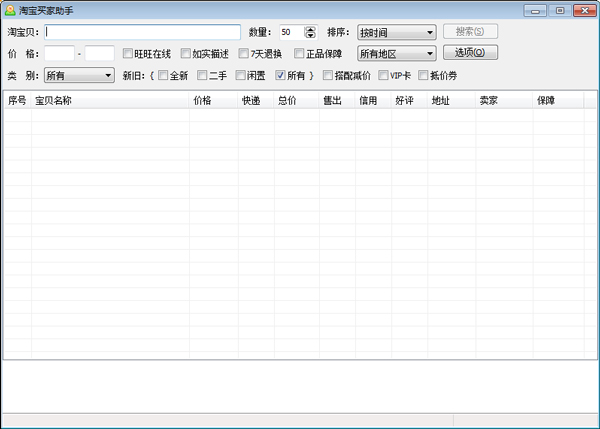Check the 如实描述 option
Image resolution: width=600 pixels, height=429 pixels.
tap(186, 54)
